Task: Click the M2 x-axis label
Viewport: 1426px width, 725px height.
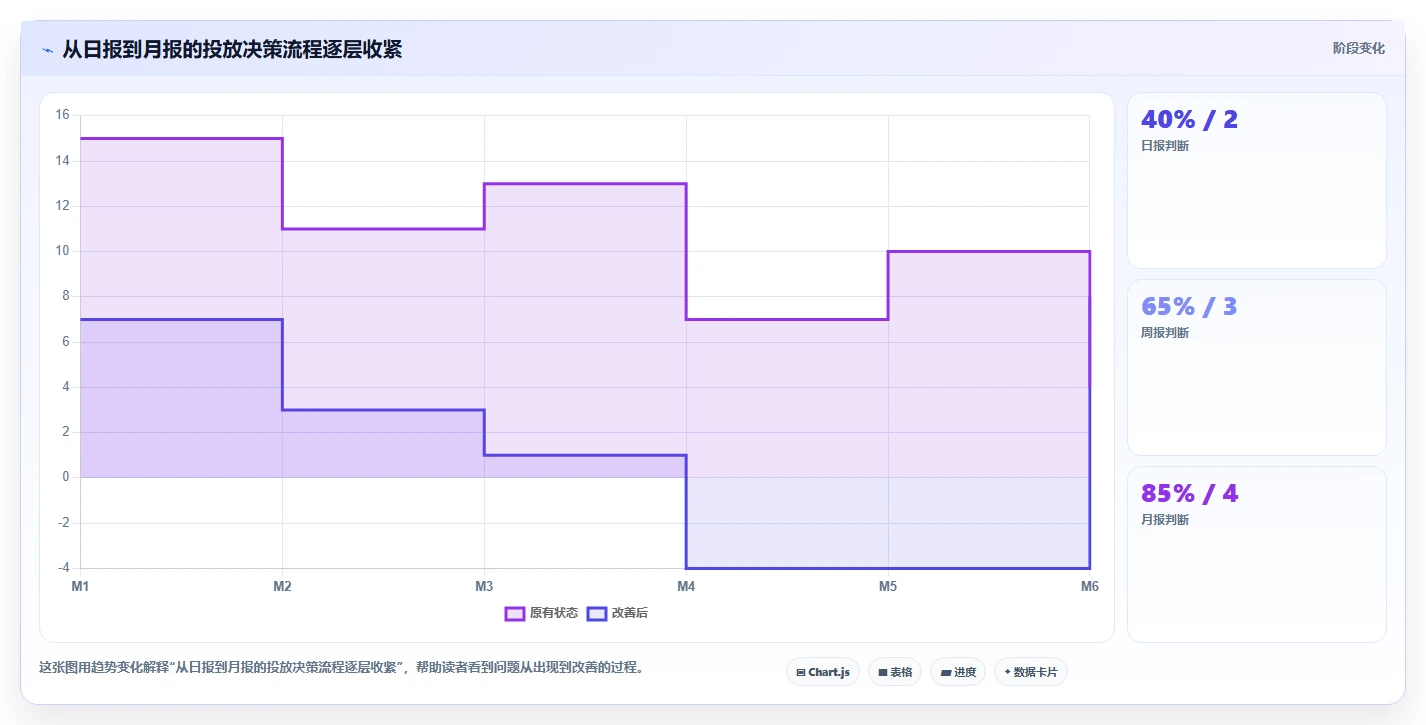Action: pos(282,586)
